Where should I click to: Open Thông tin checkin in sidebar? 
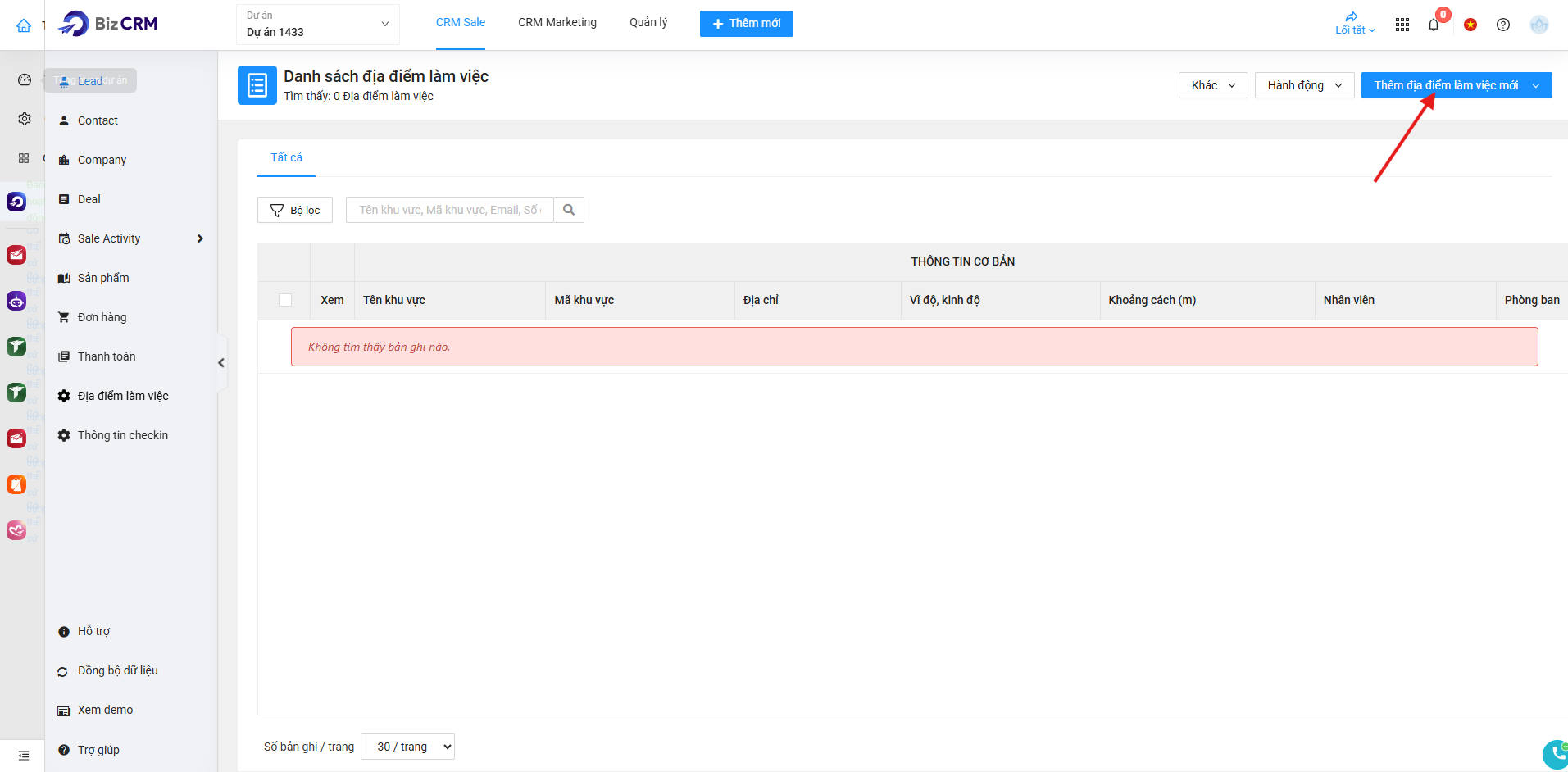(x=123, y=435)
